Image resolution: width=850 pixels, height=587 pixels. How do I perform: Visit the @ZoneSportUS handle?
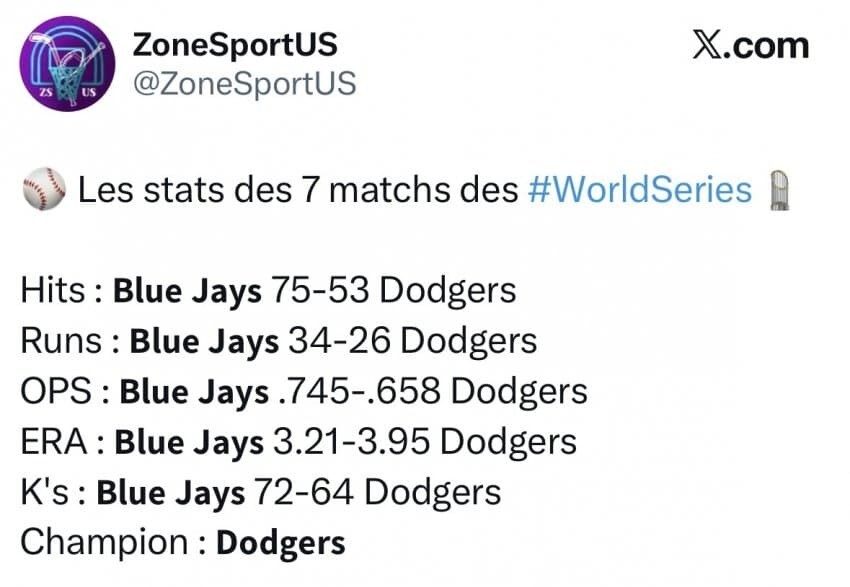click(244, 84)
